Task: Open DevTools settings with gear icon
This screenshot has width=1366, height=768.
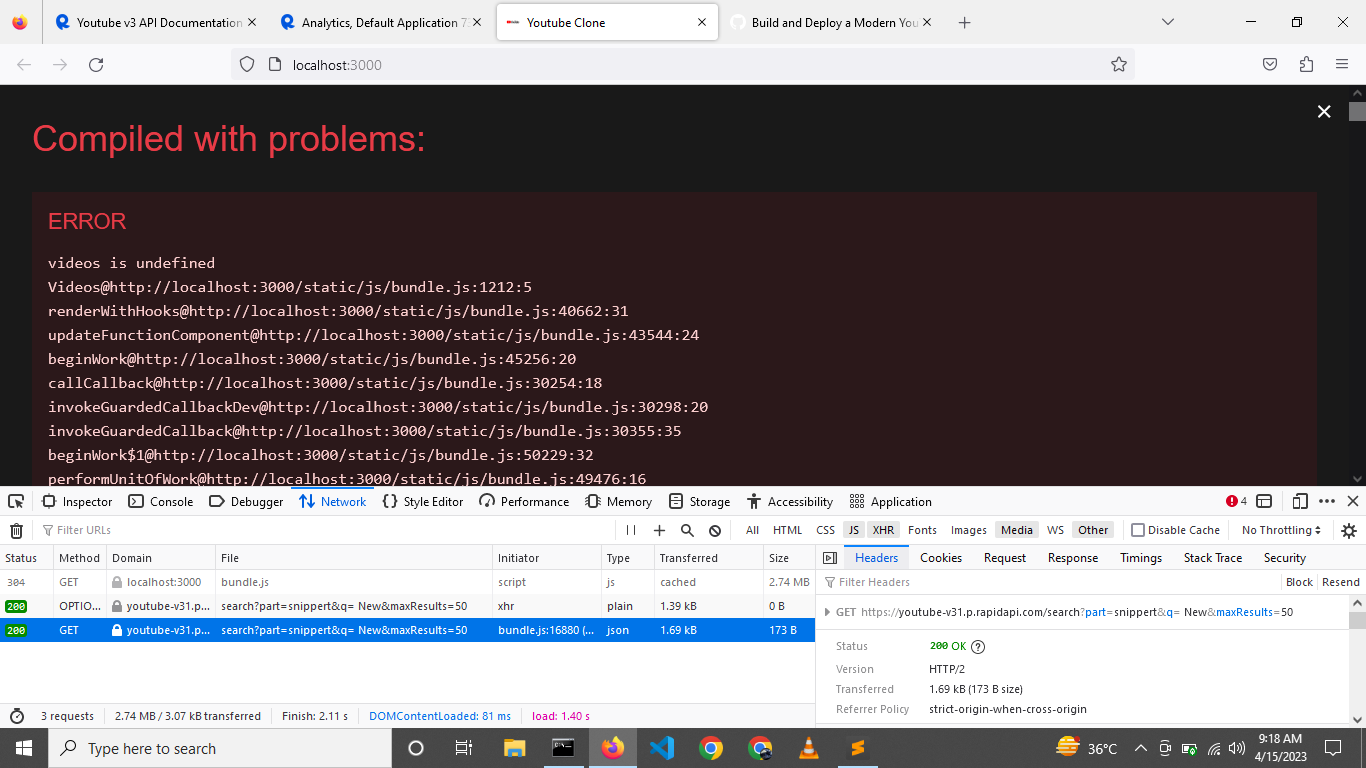Action: [1348, 530]
